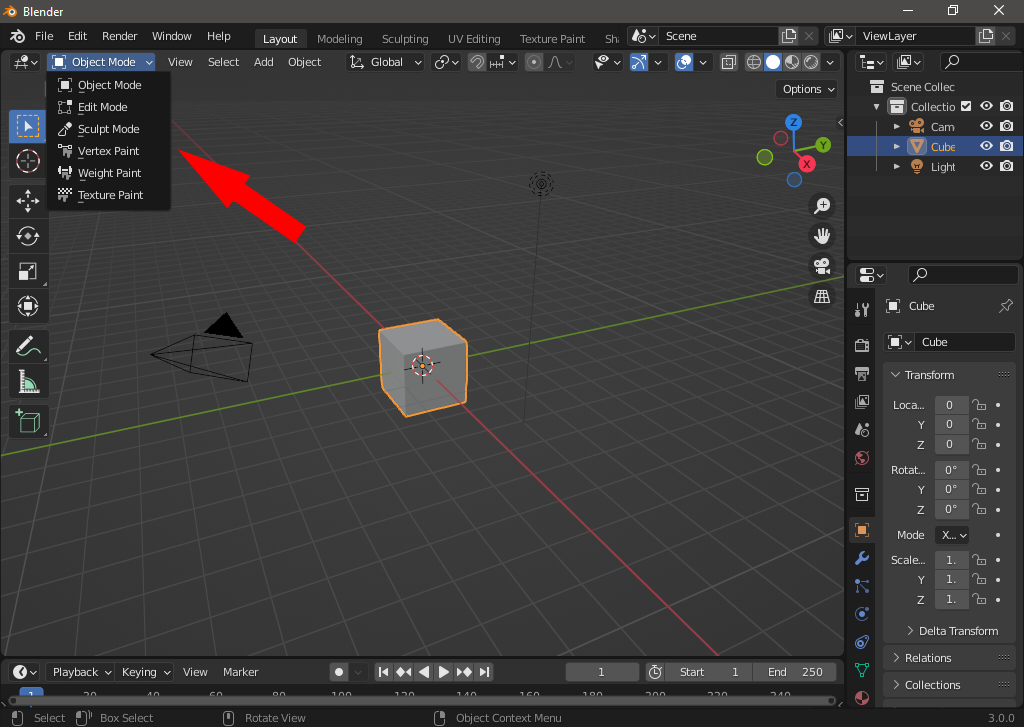This screenshot has height=727, width=1024.
Task: Hide the Cube object in outliner
Action: tap(986, 147)
